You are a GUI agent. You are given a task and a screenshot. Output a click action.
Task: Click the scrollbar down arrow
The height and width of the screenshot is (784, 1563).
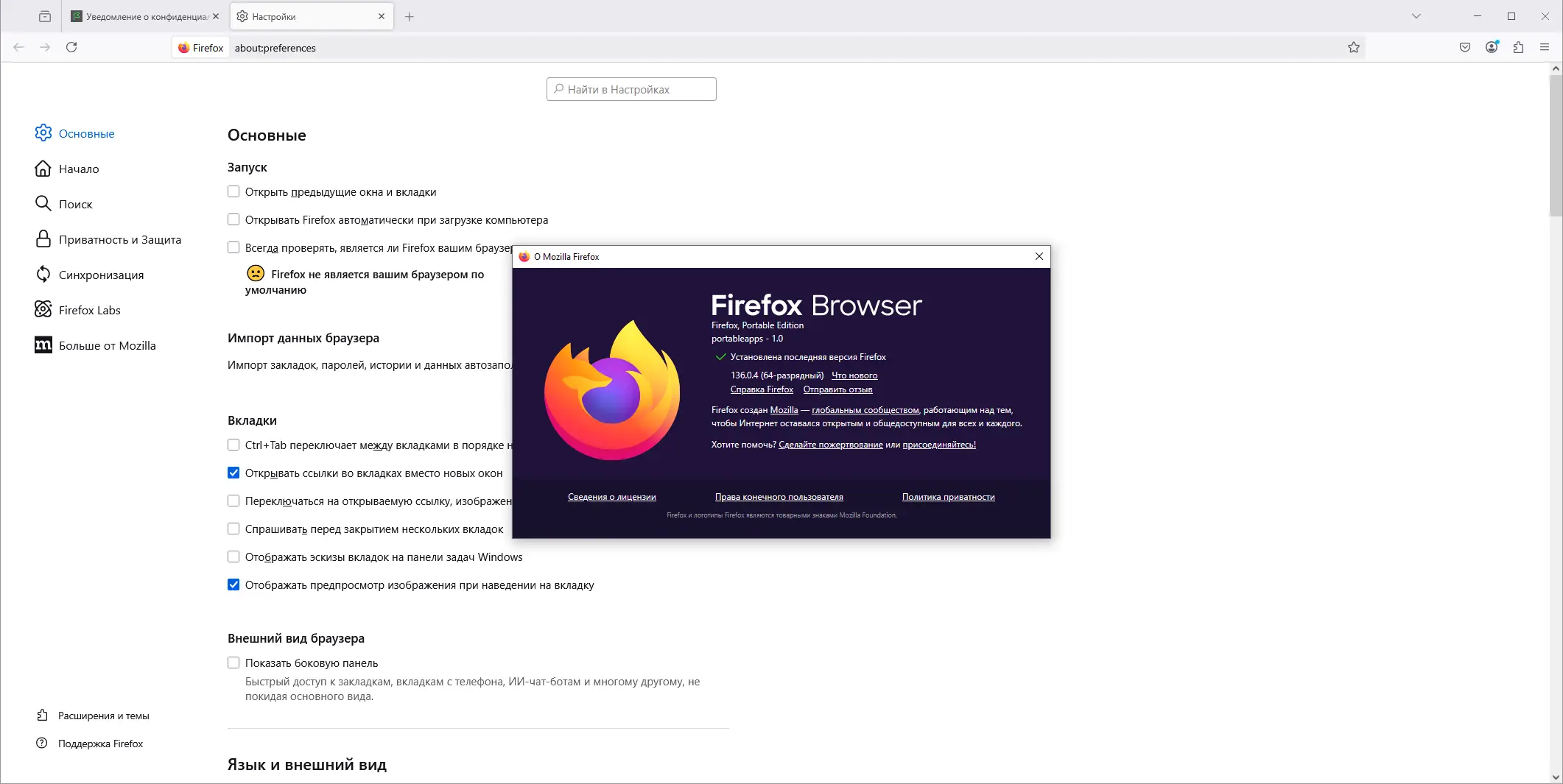[1556, 777]
